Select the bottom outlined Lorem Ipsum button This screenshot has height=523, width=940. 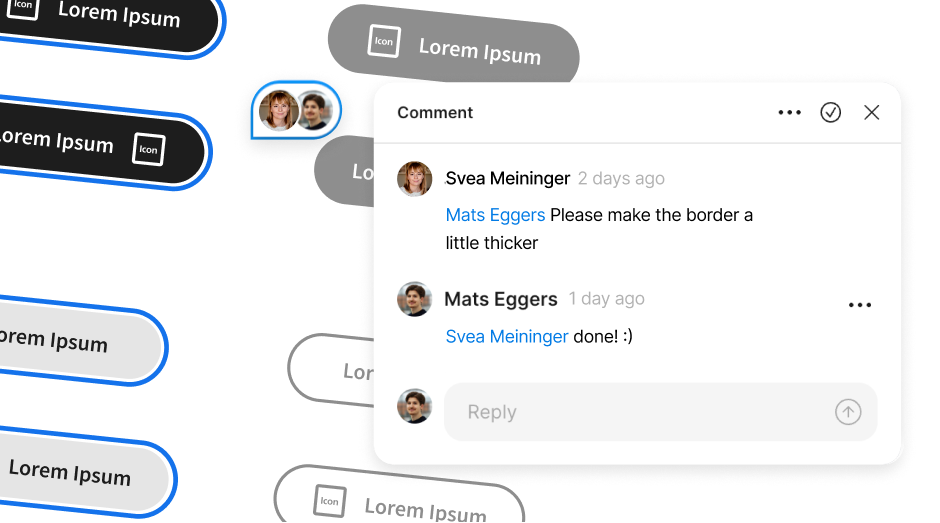point(399,495)
